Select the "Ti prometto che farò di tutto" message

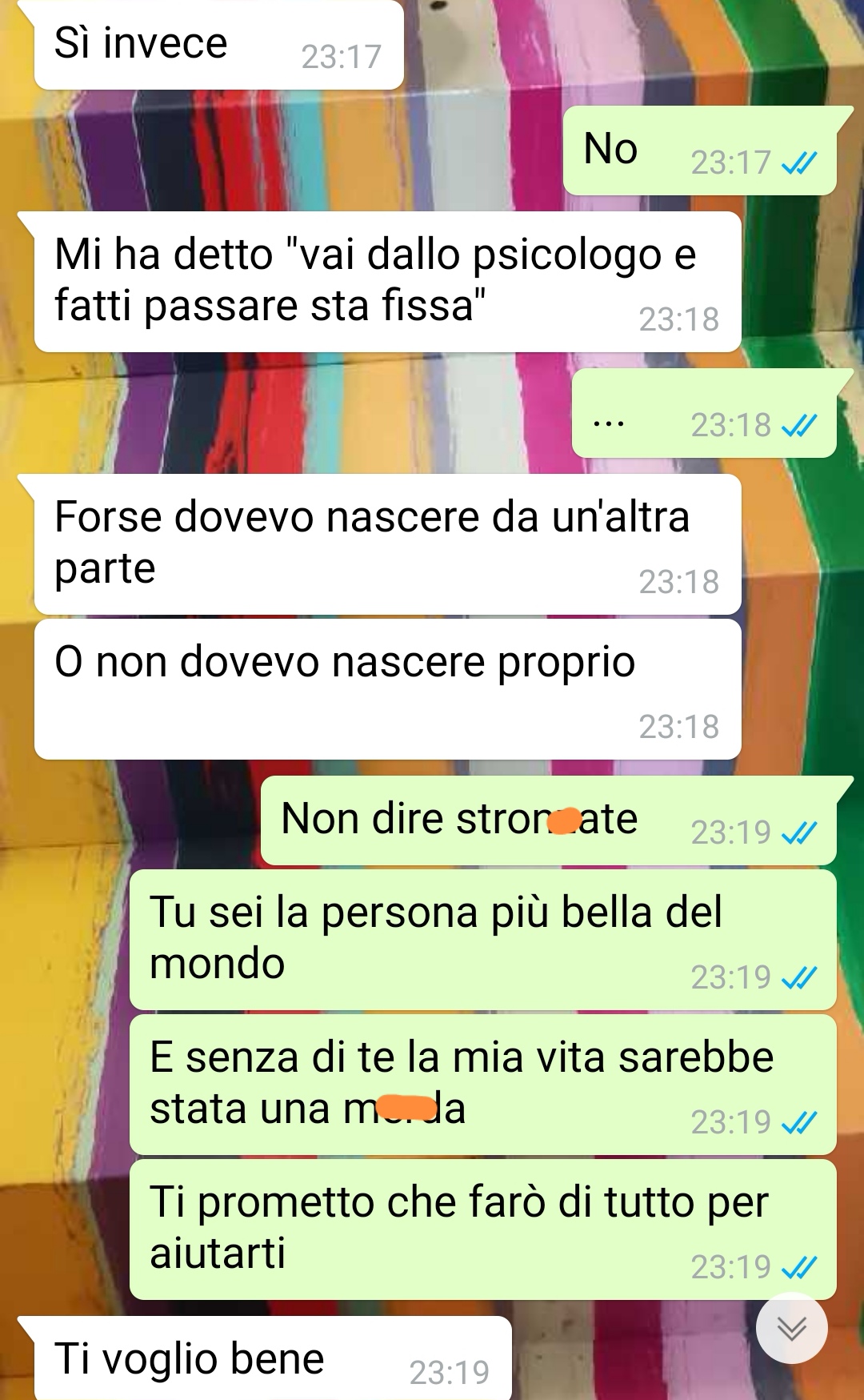pos(483,1230)
